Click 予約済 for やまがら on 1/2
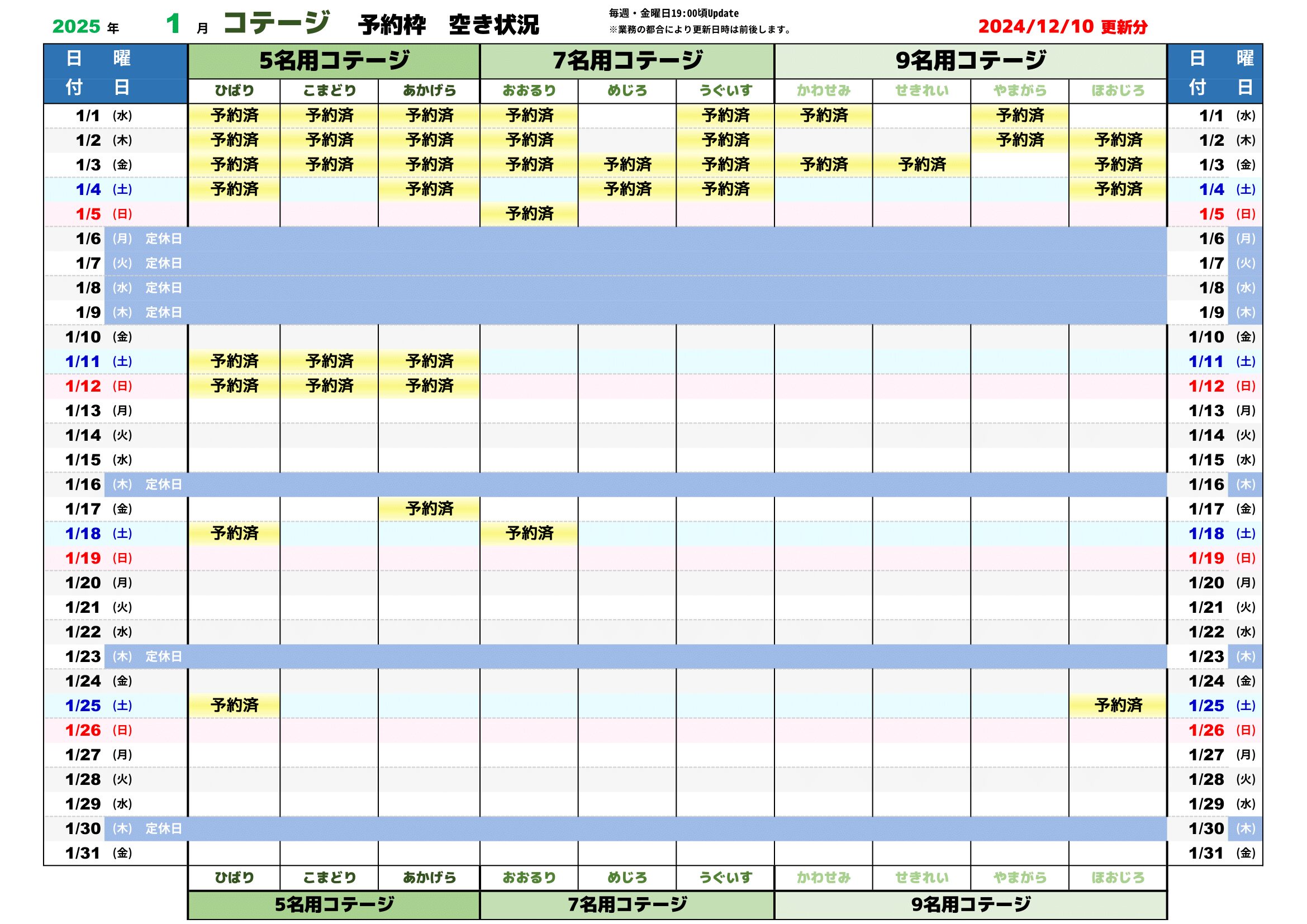Image resolution: width=1307 pixels, height=924 pixels. click(1020, 140)
